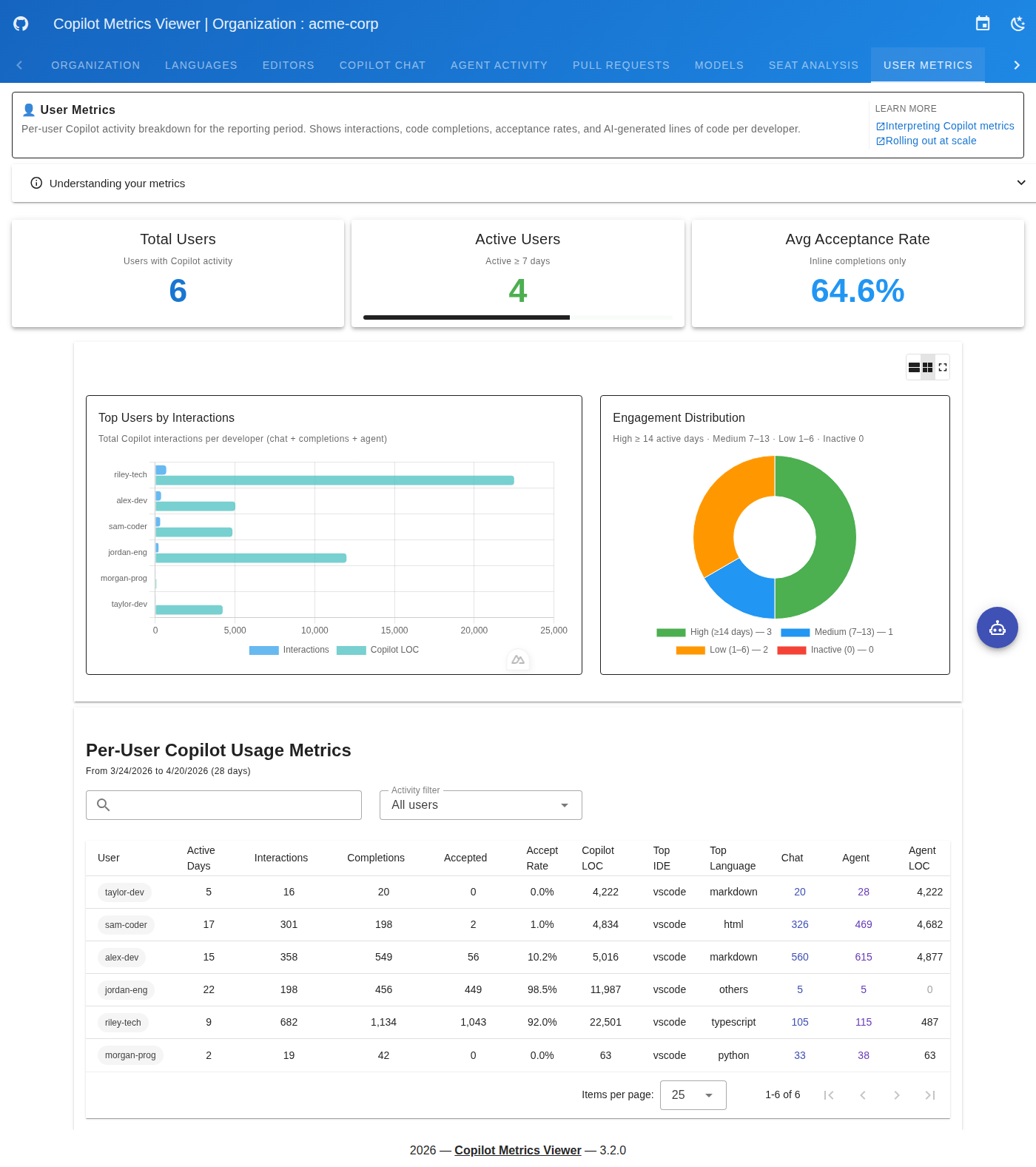Screen dimensions: 1036x1167
Task: Click jordan-eng Copilot LOC bar in chart
Action: coord(251,558)
